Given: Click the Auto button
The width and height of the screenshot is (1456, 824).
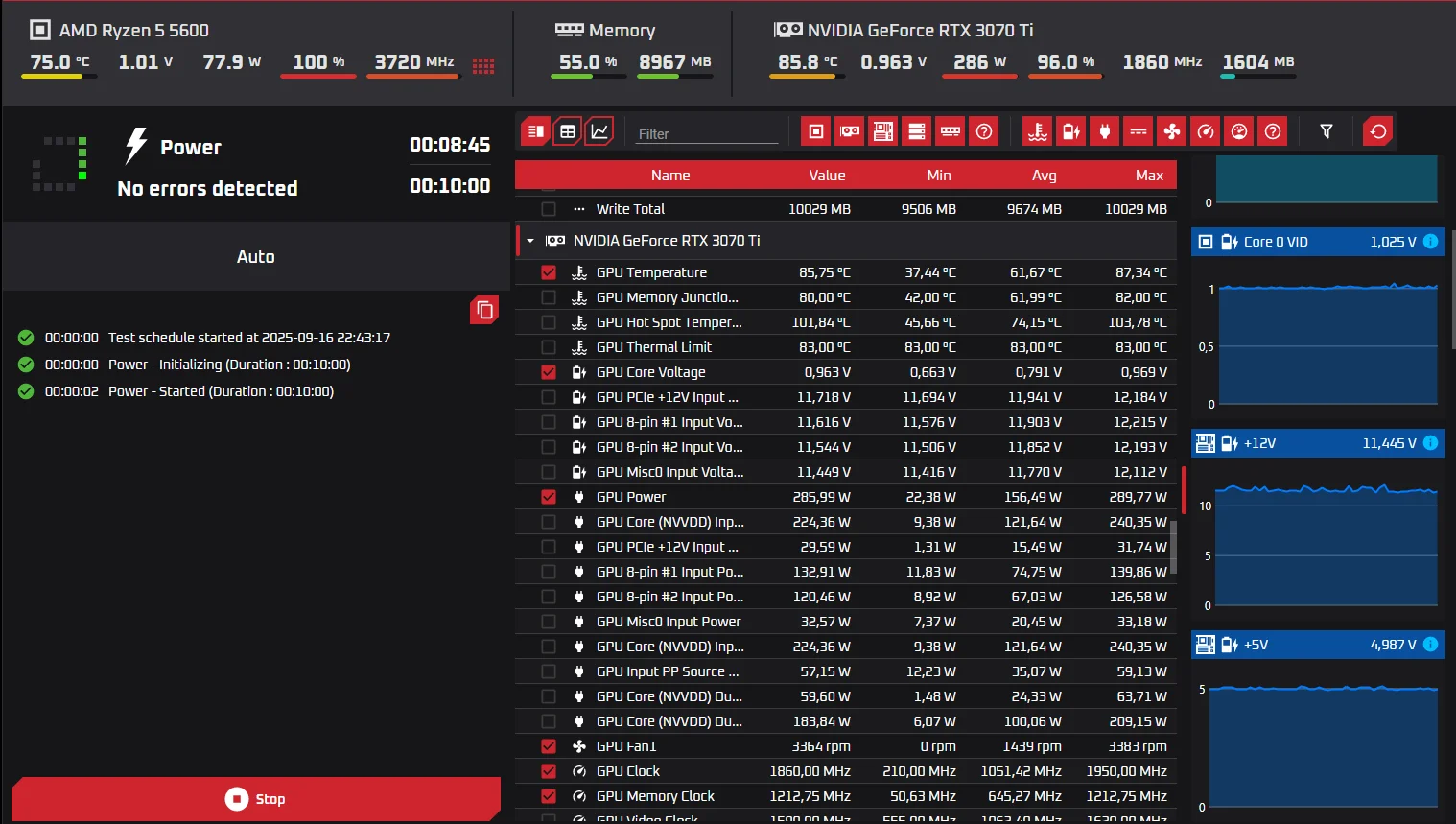Looking at the screenshot, I should click(256, 257).
